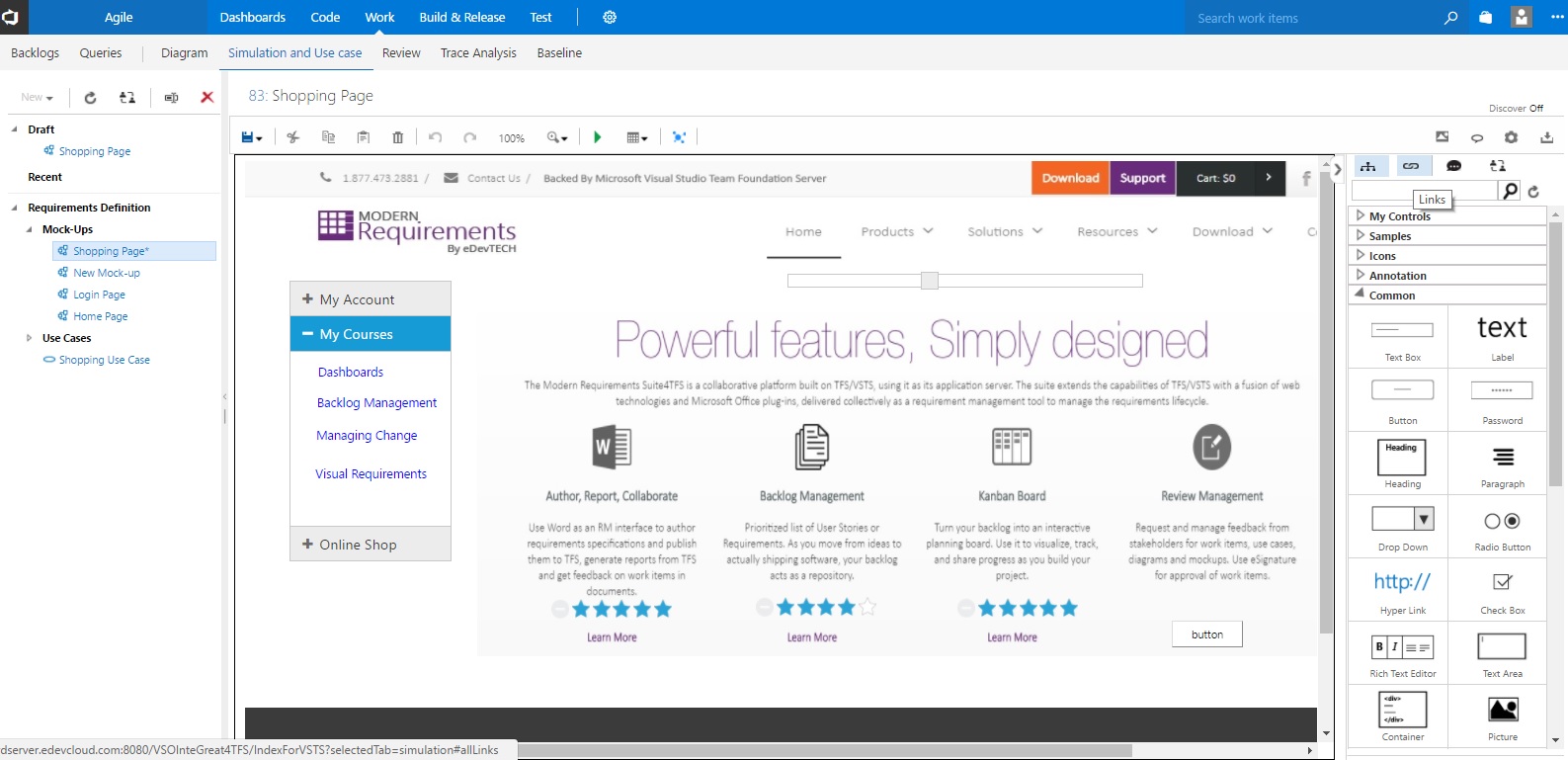This screenshot has height=760, width=1568.
Task: Click the purple Support button
Action: tap(1142, 178)
